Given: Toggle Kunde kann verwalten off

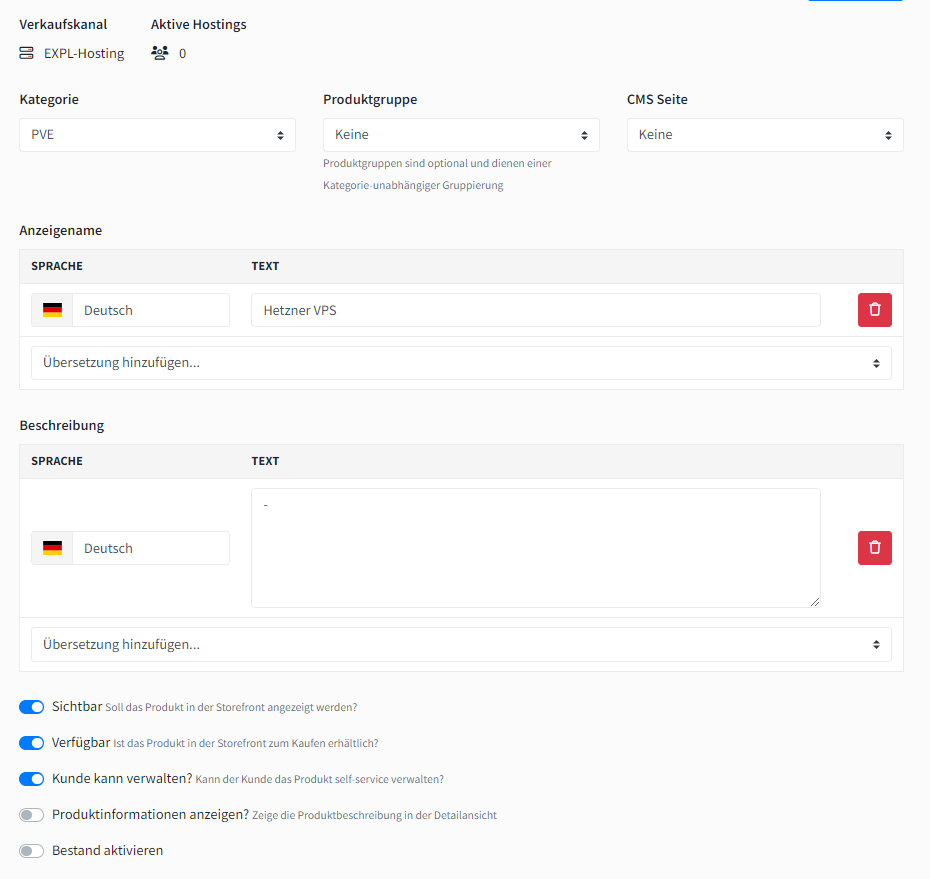Looking at the screenshot, I should click(x=32, y=779).
